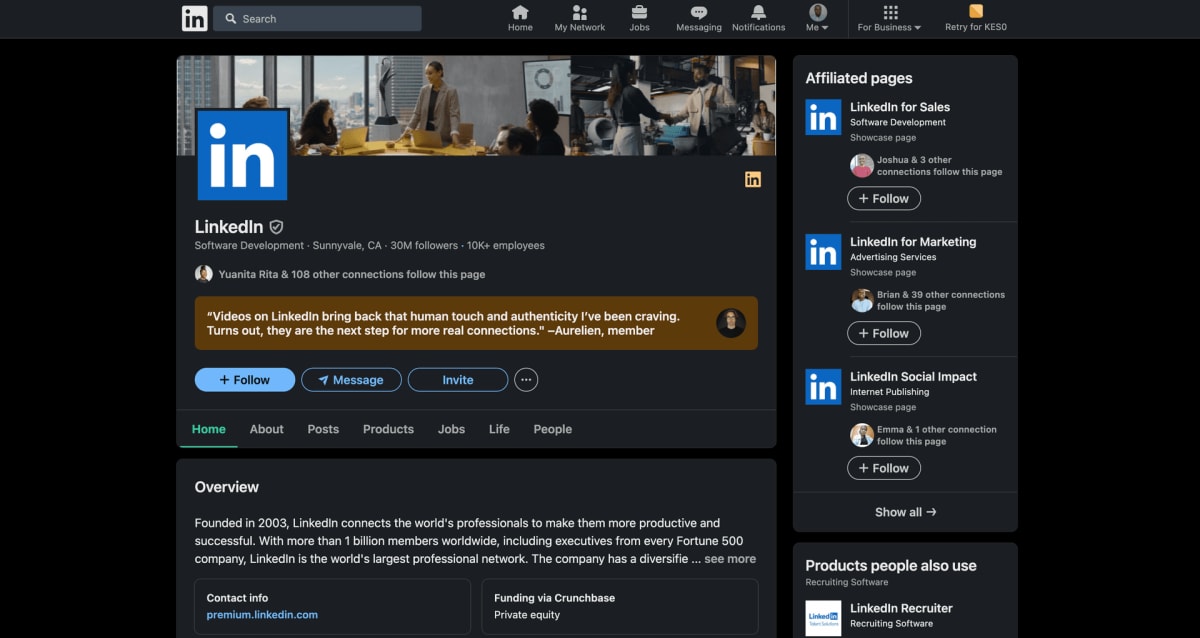
Task: Select the Overview section heading
Action: point(227,487)
